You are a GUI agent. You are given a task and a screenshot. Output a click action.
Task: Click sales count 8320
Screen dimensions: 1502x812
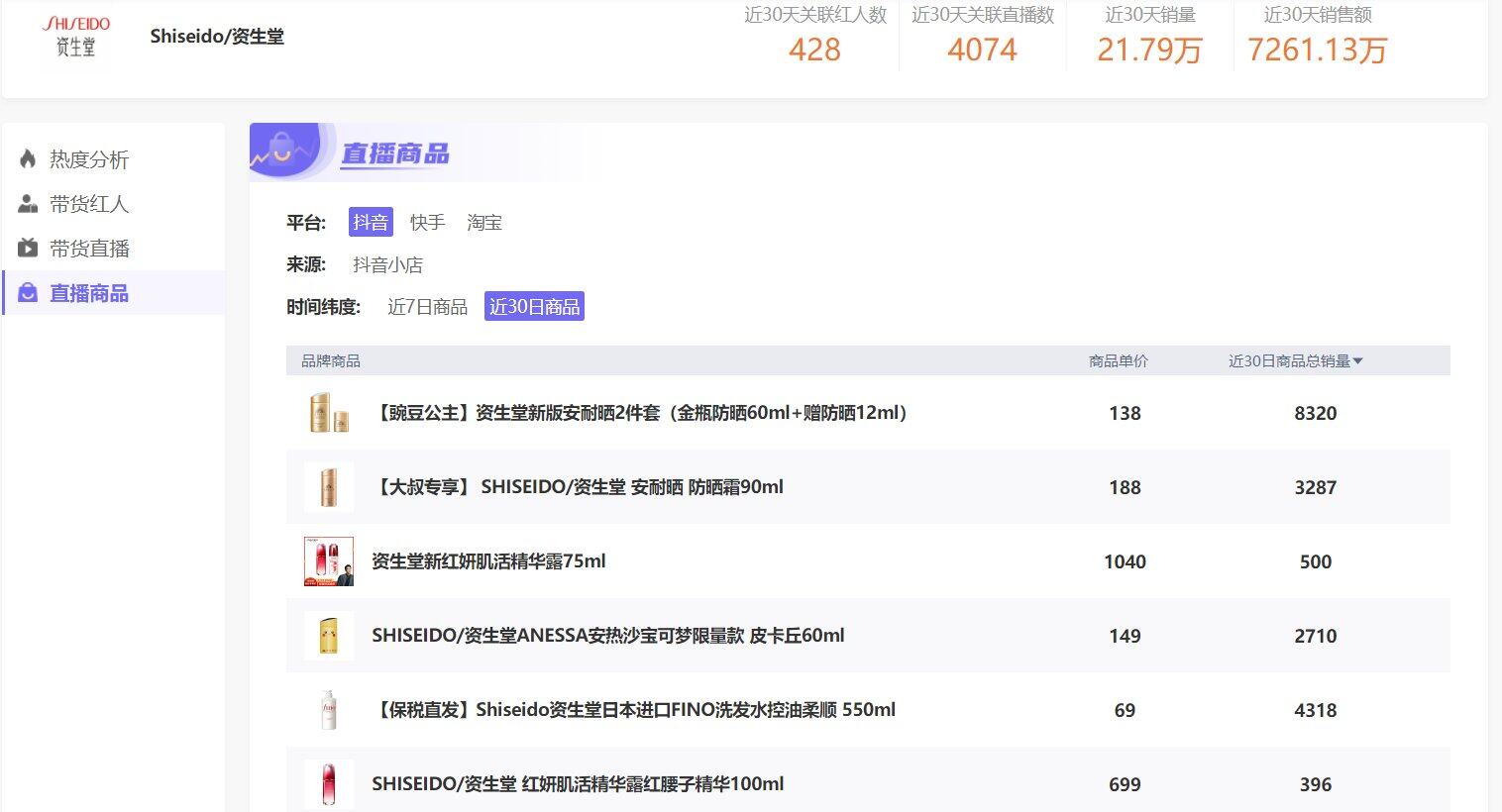(1316, 414)
